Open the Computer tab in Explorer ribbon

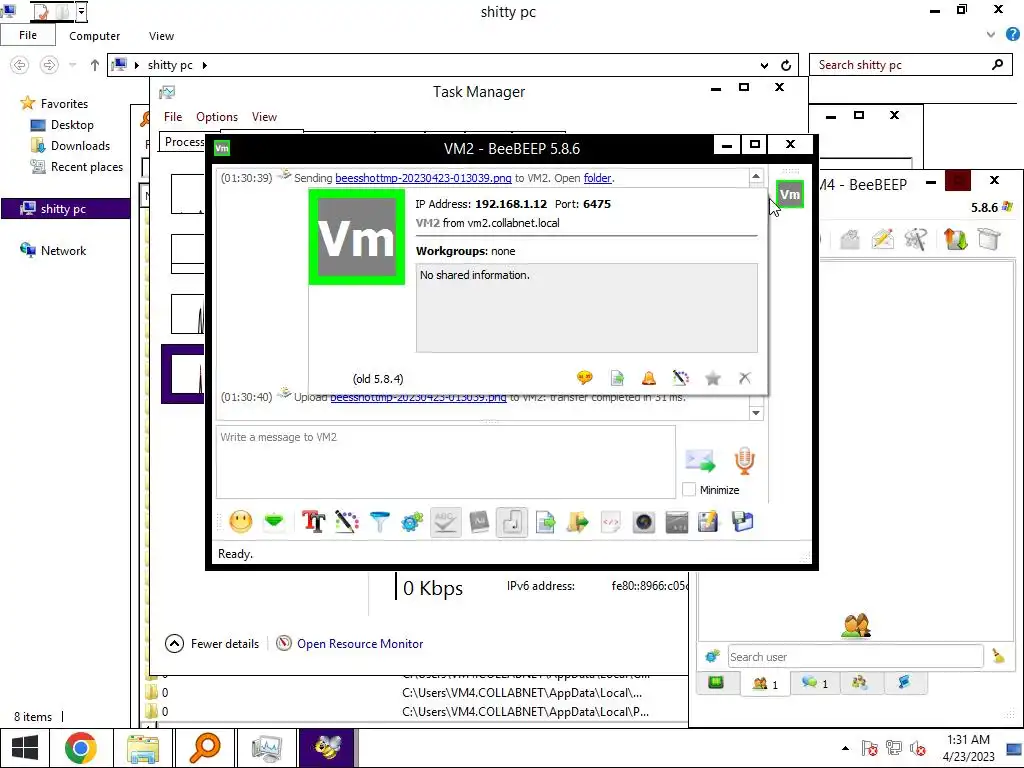click(x=95, y=36)
